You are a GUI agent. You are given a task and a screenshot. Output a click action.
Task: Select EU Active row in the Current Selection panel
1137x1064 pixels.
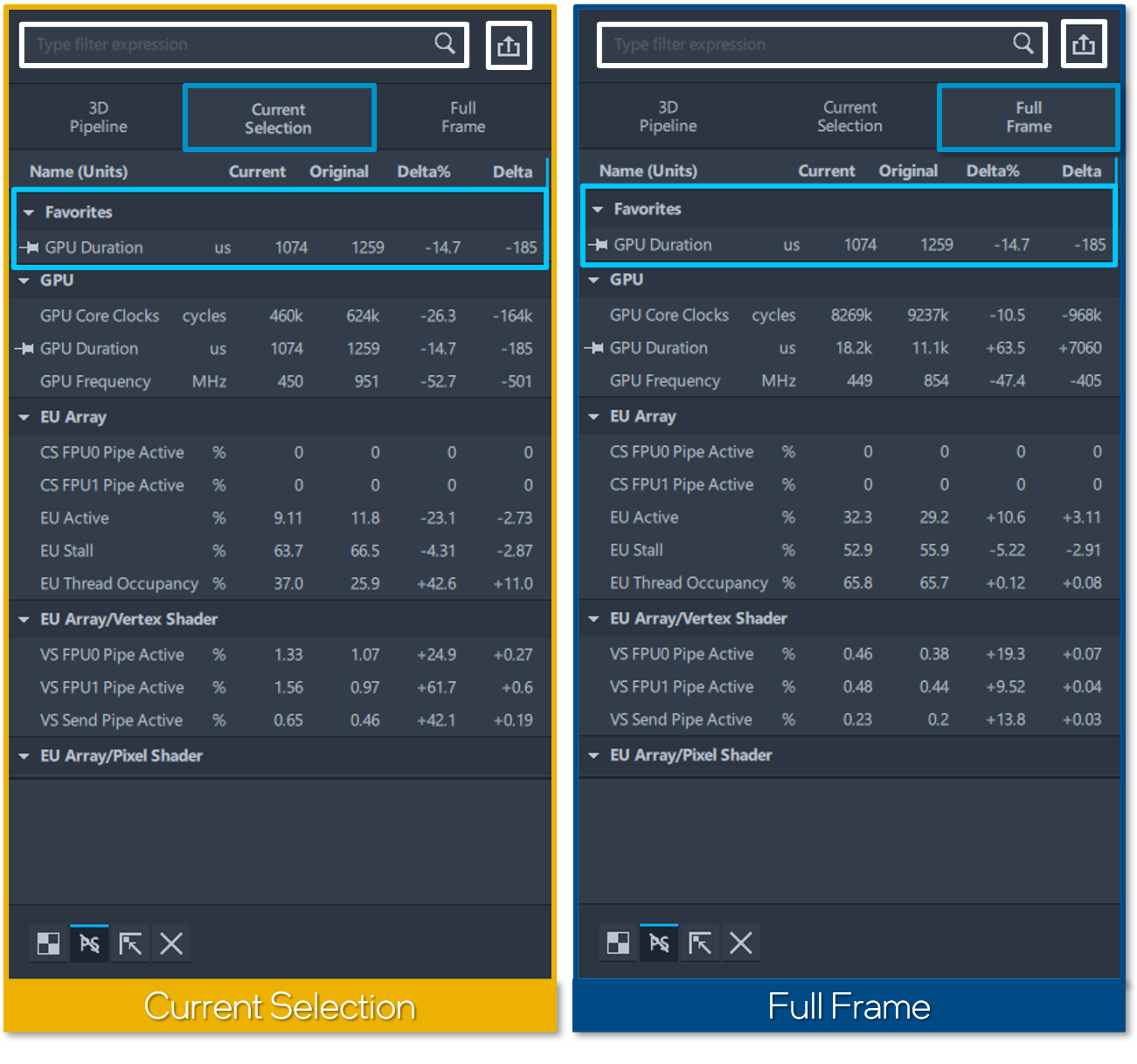point(280,518)
